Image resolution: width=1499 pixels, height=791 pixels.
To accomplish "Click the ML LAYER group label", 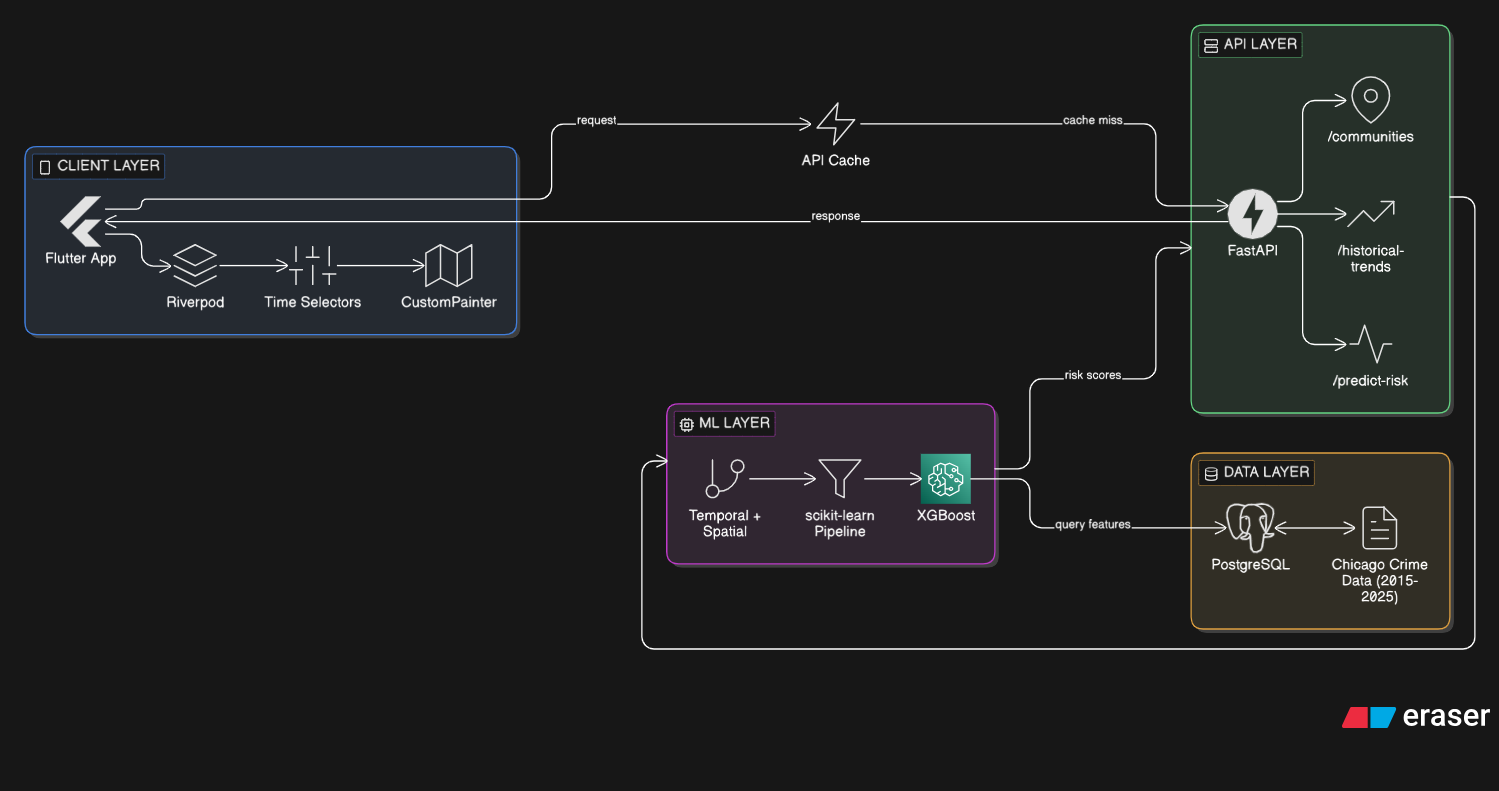I will tap(725, 423).
